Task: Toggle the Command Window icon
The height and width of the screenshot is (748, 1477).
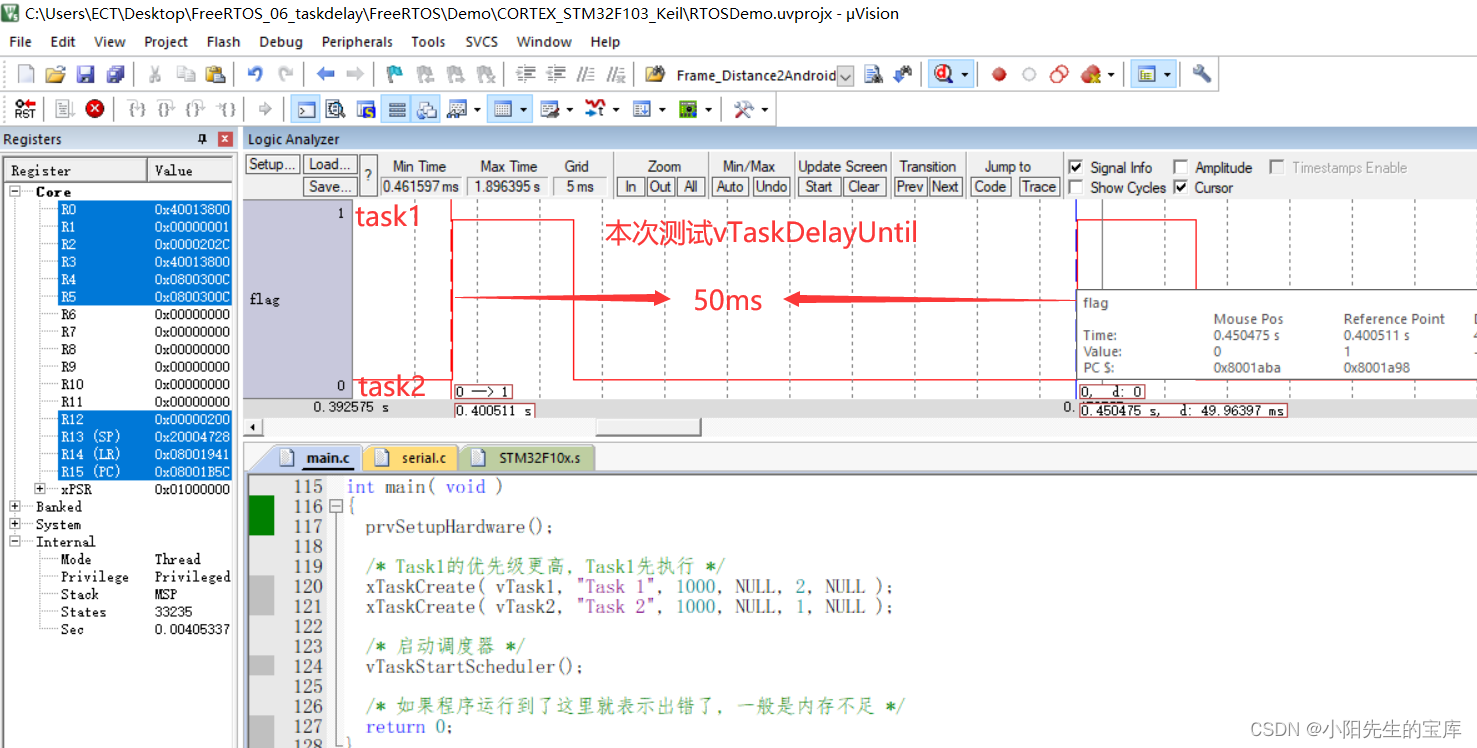Action: 307,109
